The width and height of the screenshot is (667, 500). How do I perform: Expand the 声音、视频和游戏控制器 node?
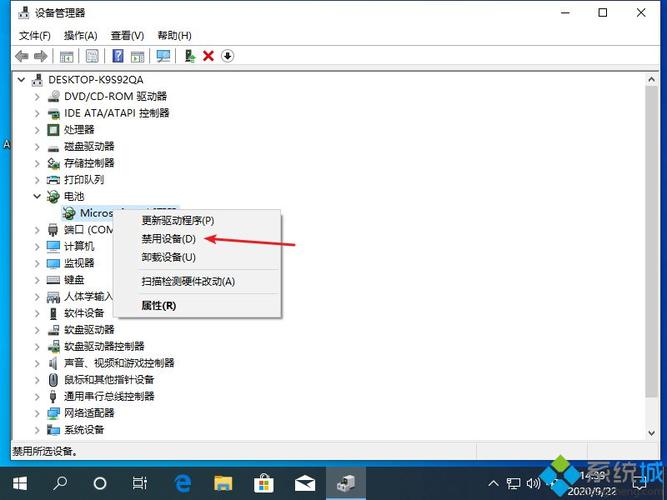tap(37, 363)
